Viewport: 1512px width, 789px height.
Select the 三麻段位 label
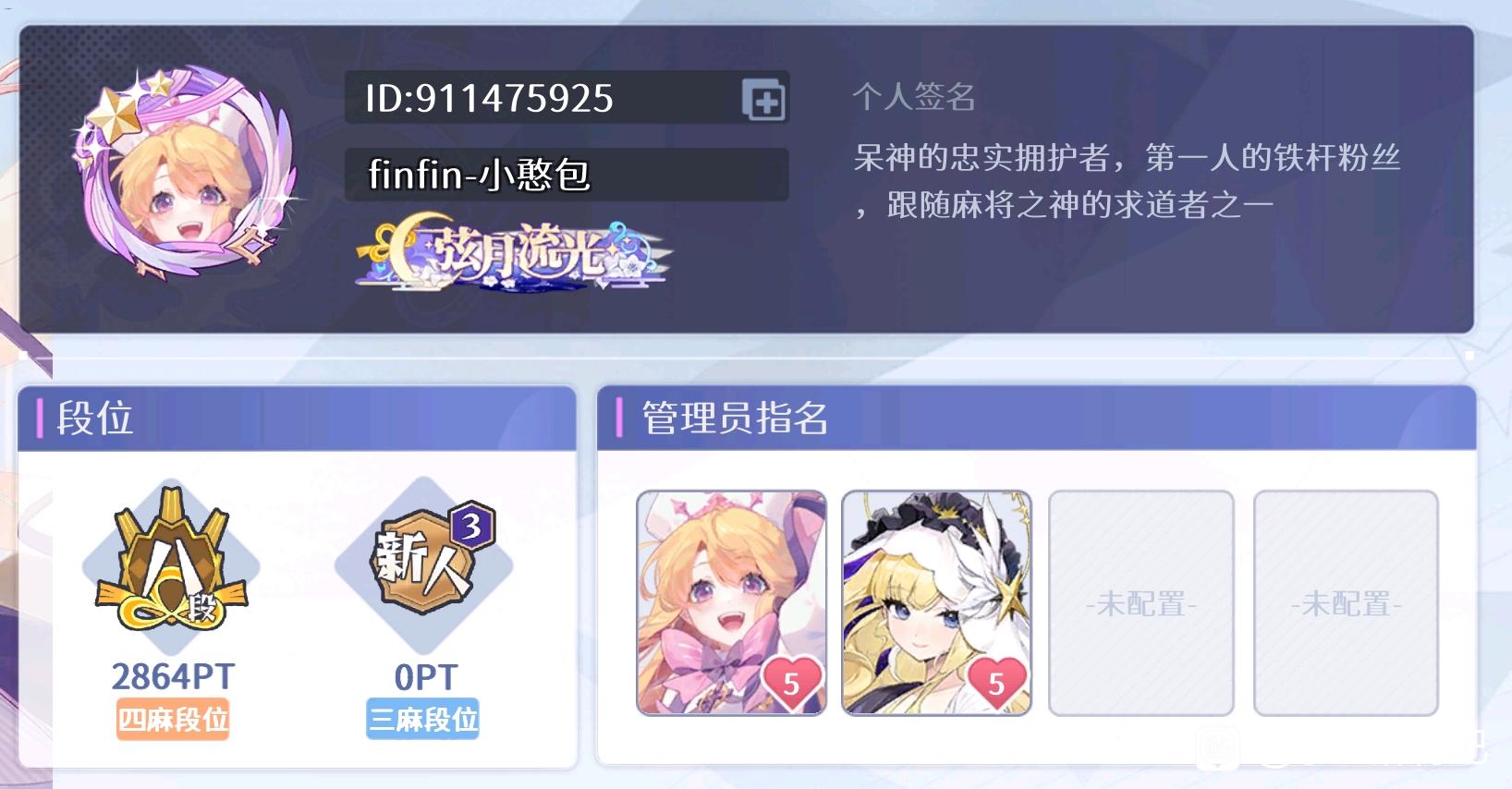tap(422, 719)
